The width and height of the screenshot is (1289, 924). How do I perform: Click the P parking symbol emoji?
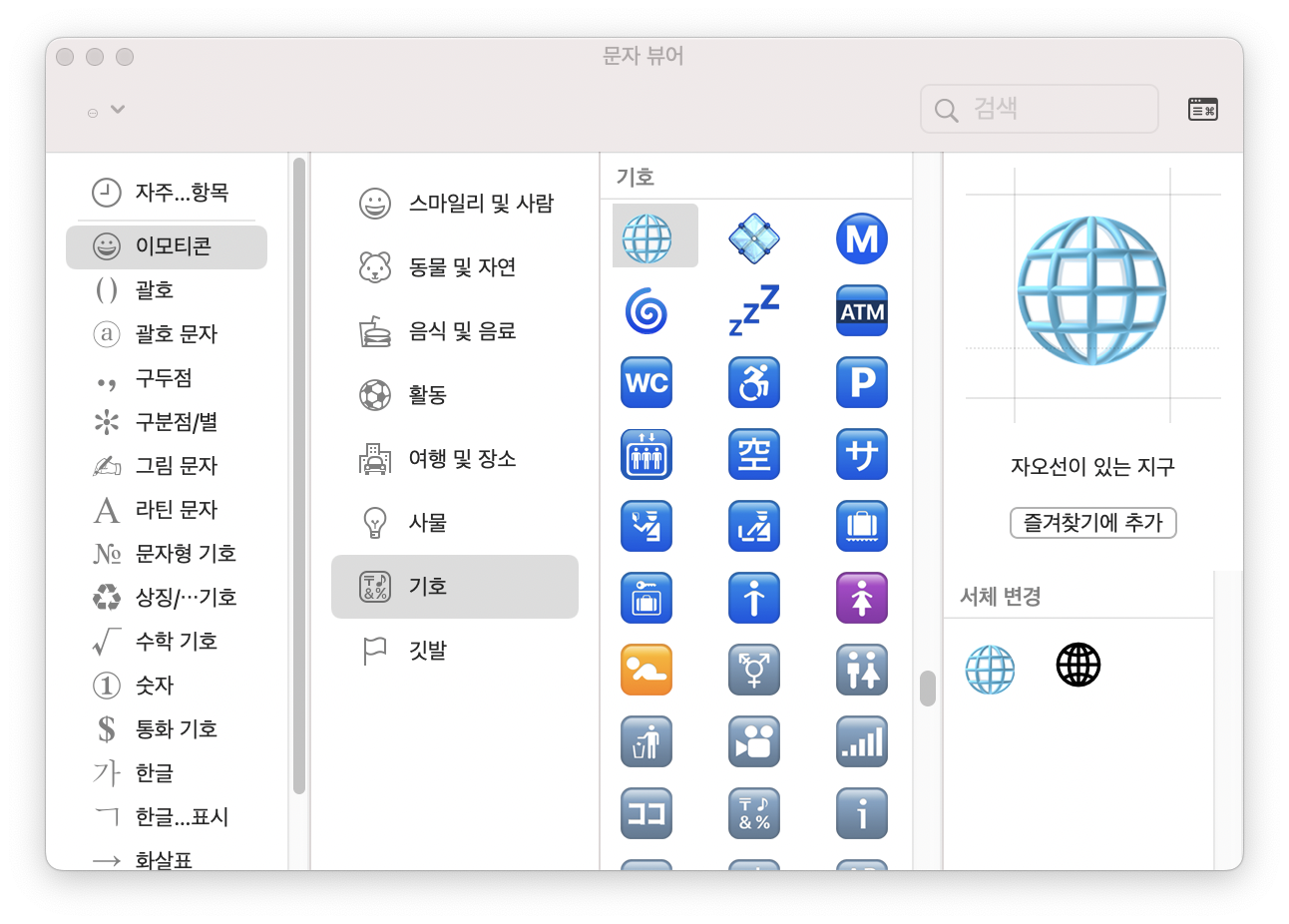[861, 382]
